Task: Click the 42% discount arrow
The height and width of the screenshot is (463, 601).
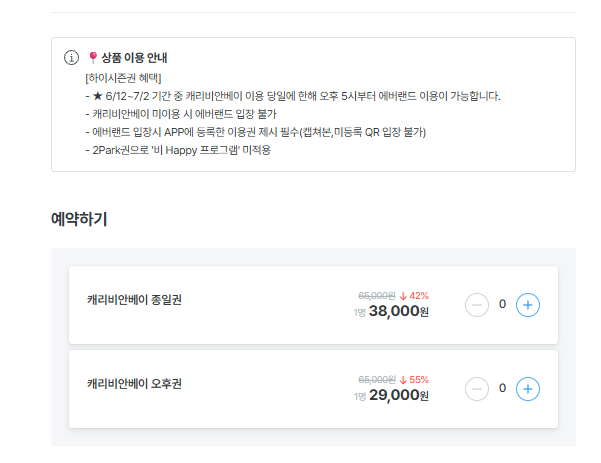Action: (x=403, y=296)
